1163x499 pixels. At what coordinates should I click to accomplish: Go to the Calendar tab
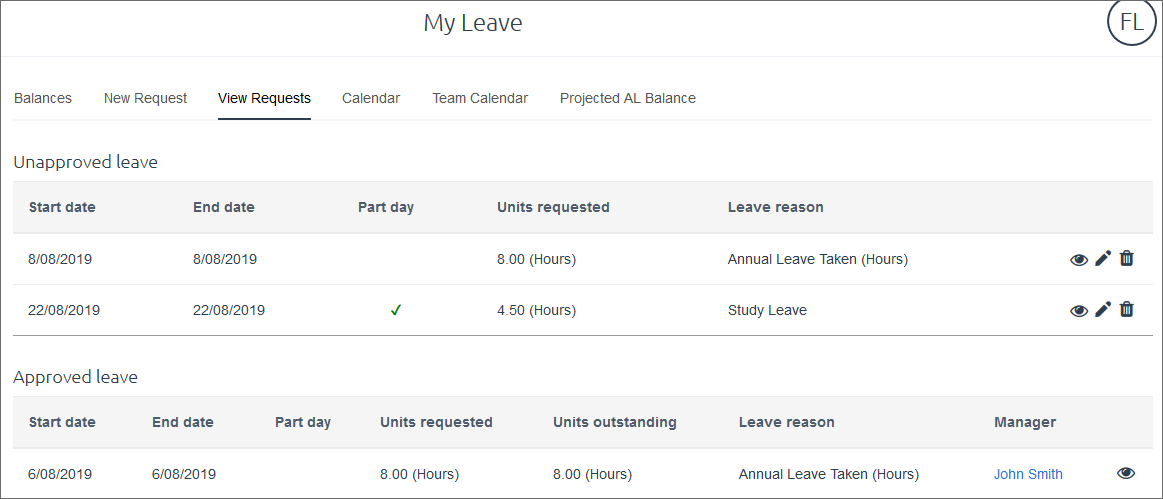371,98
